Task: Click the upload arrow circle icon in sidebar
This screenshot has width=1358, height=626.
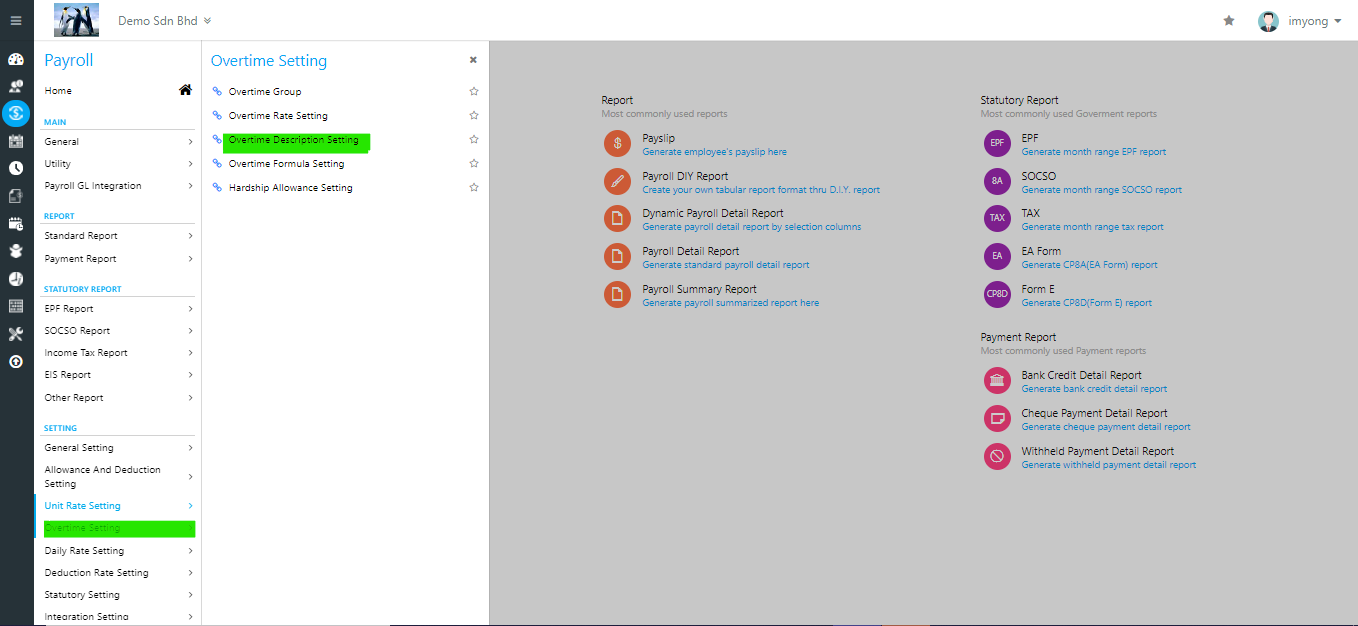Action: pyautogui.click(x=16, y=361)
